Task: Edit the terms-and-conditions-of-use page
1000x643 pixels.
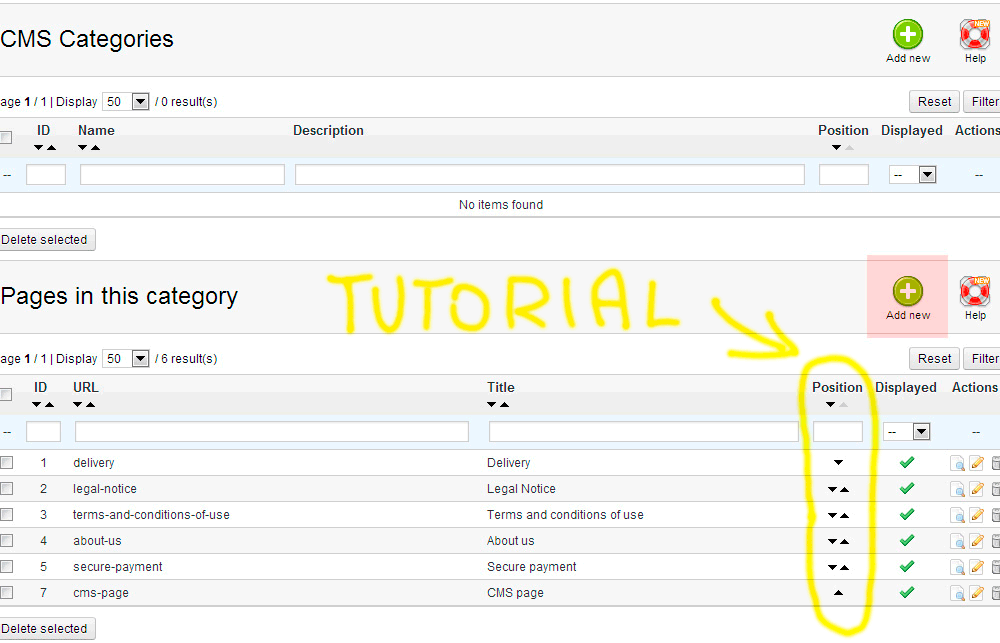Action: (977, 515)
